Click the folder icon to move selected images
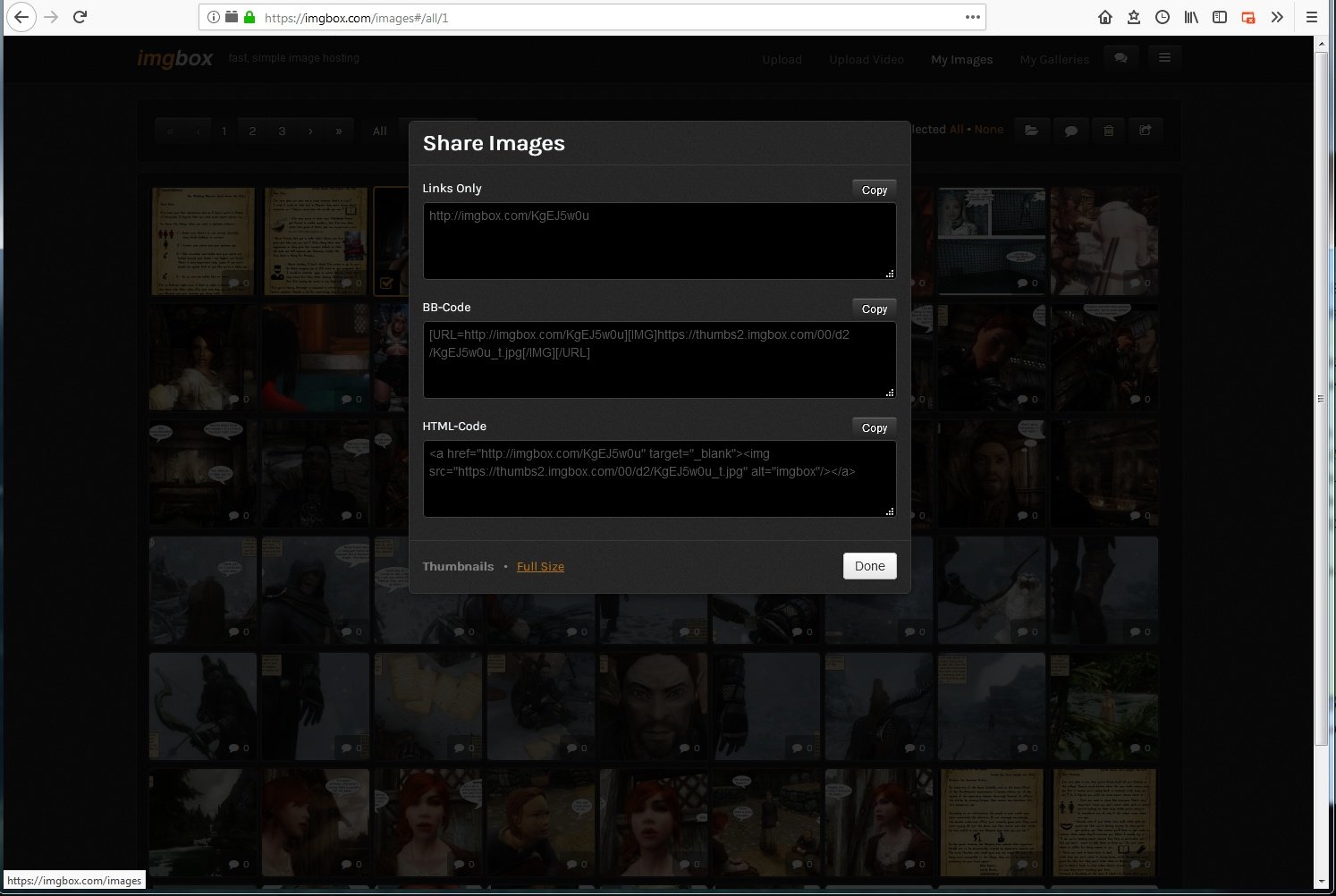The image size is (1336, 896). tap(1031, 131)
